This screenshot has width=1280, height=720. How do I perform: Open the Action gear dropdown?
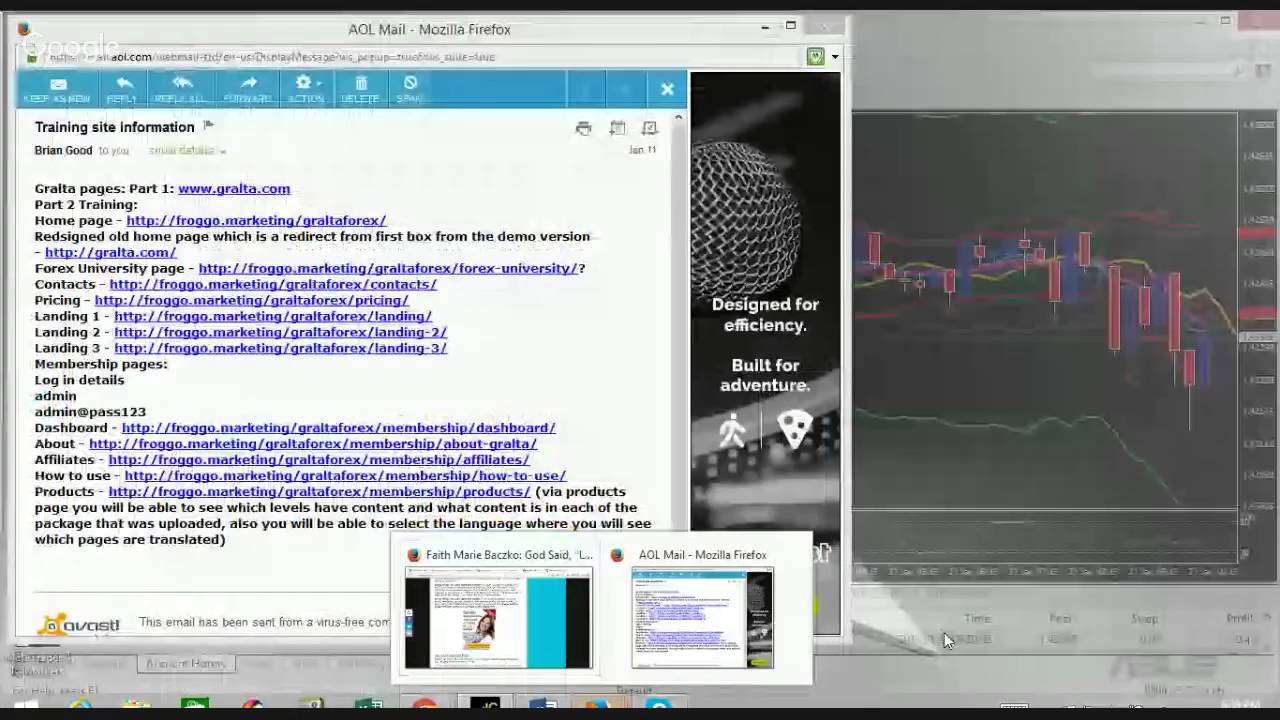(305, 88)
